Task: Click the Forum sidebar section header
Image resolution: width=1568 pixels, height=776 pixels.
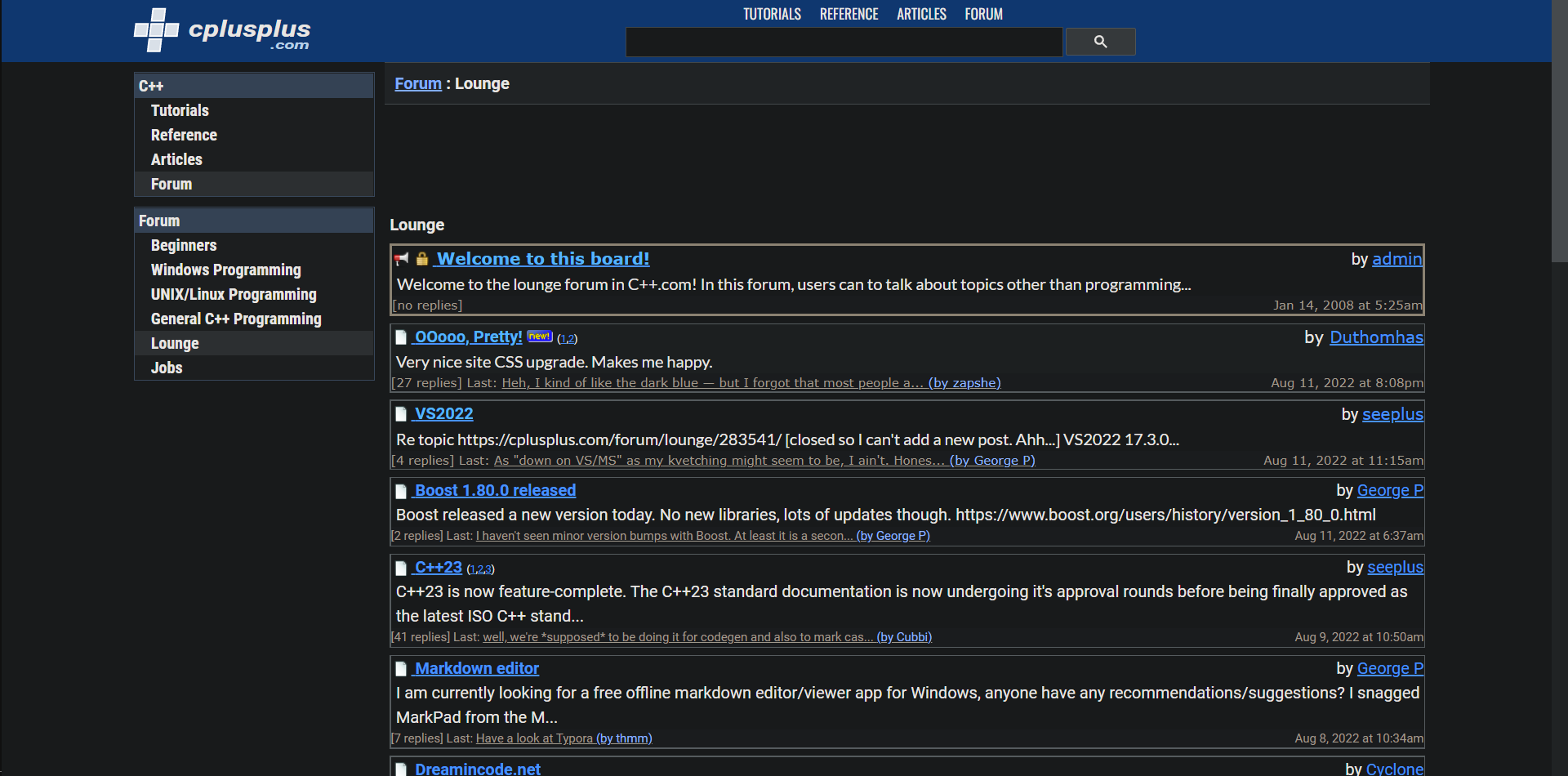Action: pyautogui.click(x=254, y=221)
